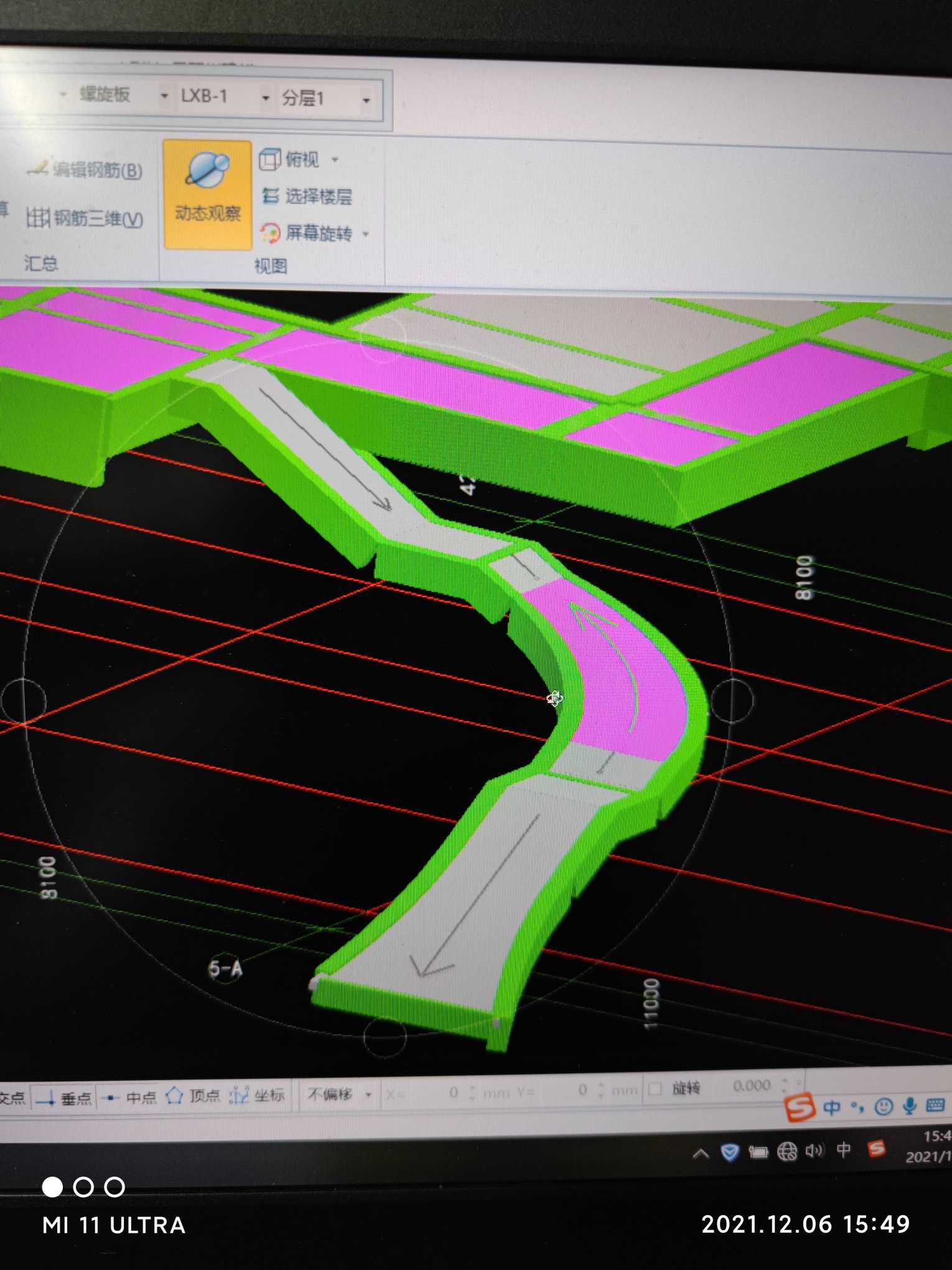952x1270 pixels.
Task: Open the volume speaker tray icon
Action: pyautogui.click(x=814, y=1150)
